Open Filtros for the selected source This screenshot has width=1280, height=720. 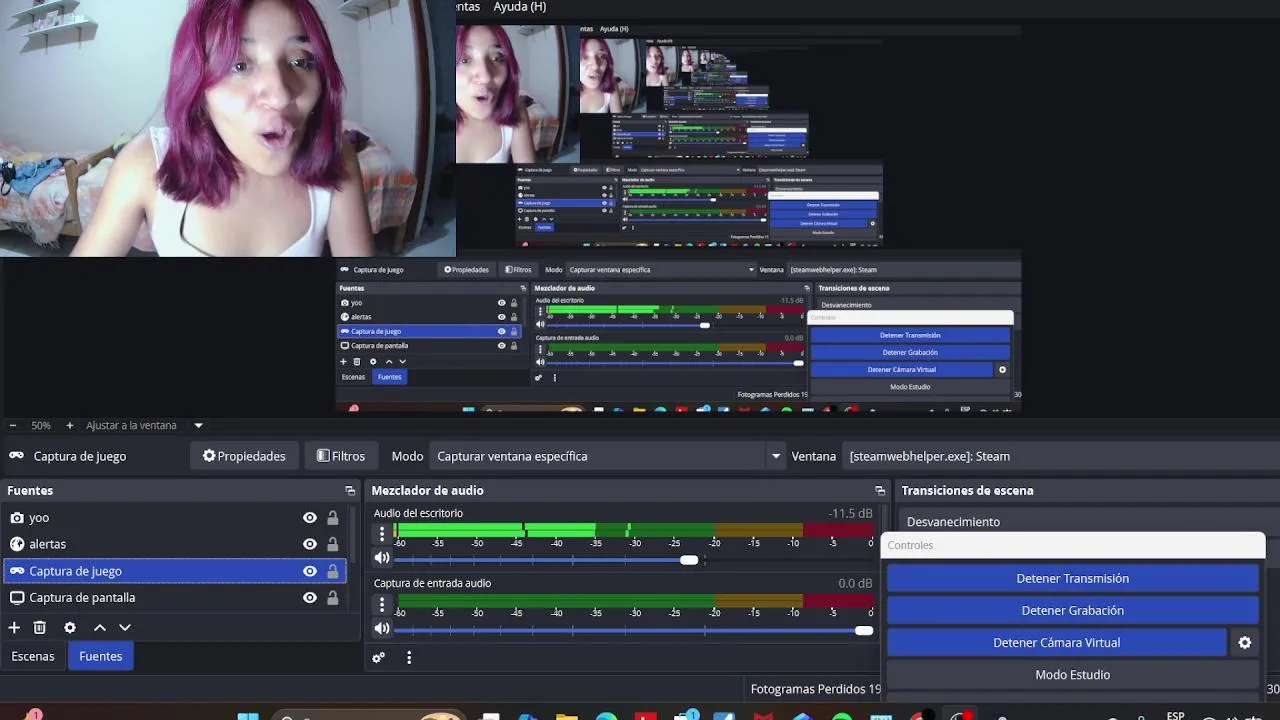pos(341,456)
